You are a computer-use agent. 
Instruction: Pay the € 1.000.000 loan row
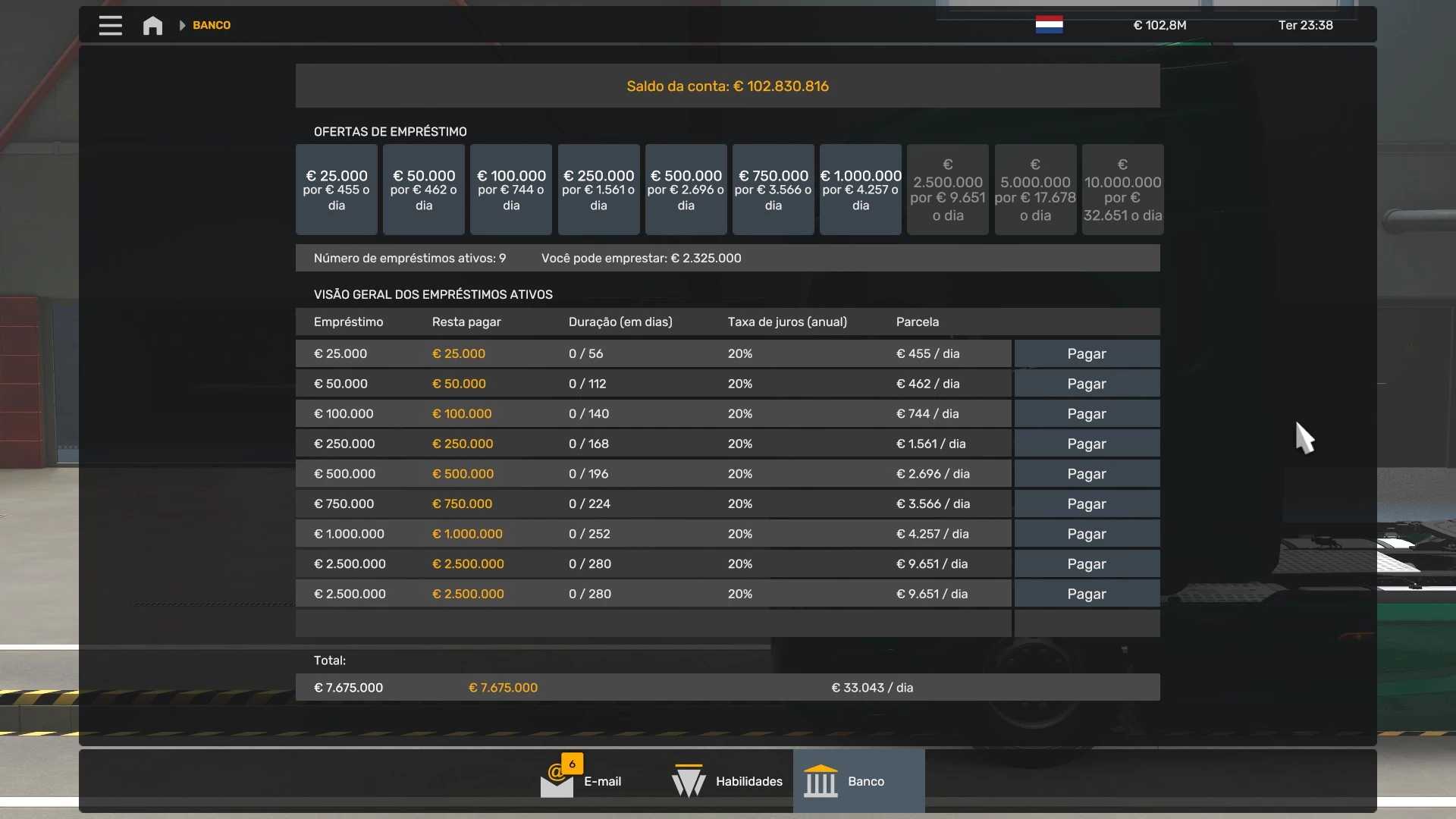point(1087,534)
